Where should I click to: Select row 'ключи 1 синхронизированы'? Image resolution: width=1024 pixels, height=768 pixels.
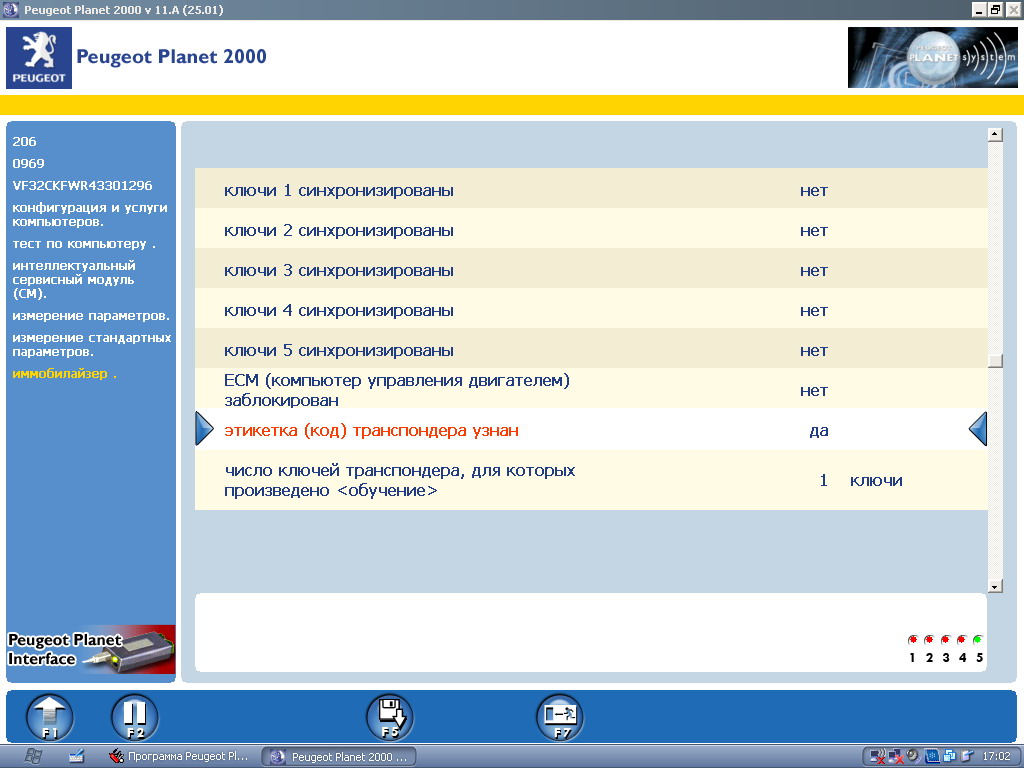591,190
